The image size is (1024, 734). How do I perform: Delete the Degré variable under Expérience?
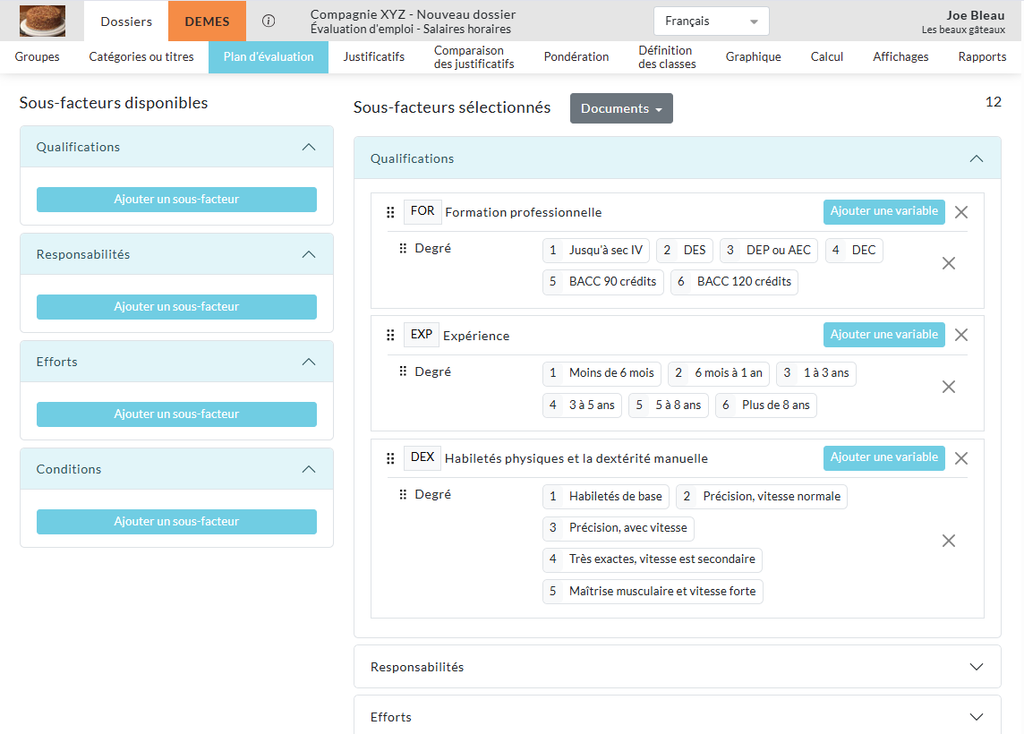[948, 387]
